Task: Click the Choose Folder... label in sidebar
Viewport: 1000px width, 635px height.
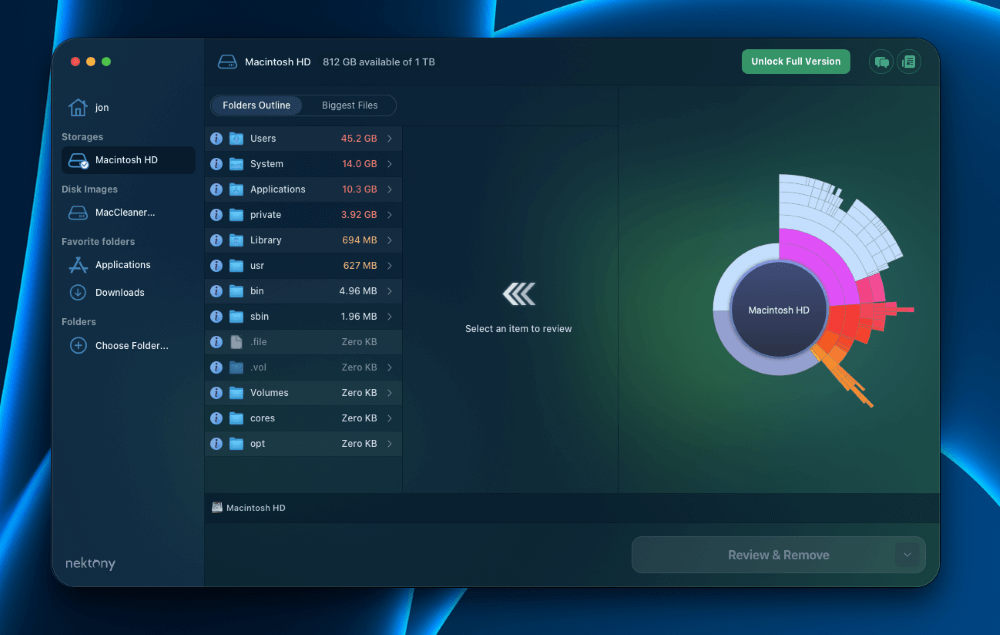Action: [x=132, y=346]
